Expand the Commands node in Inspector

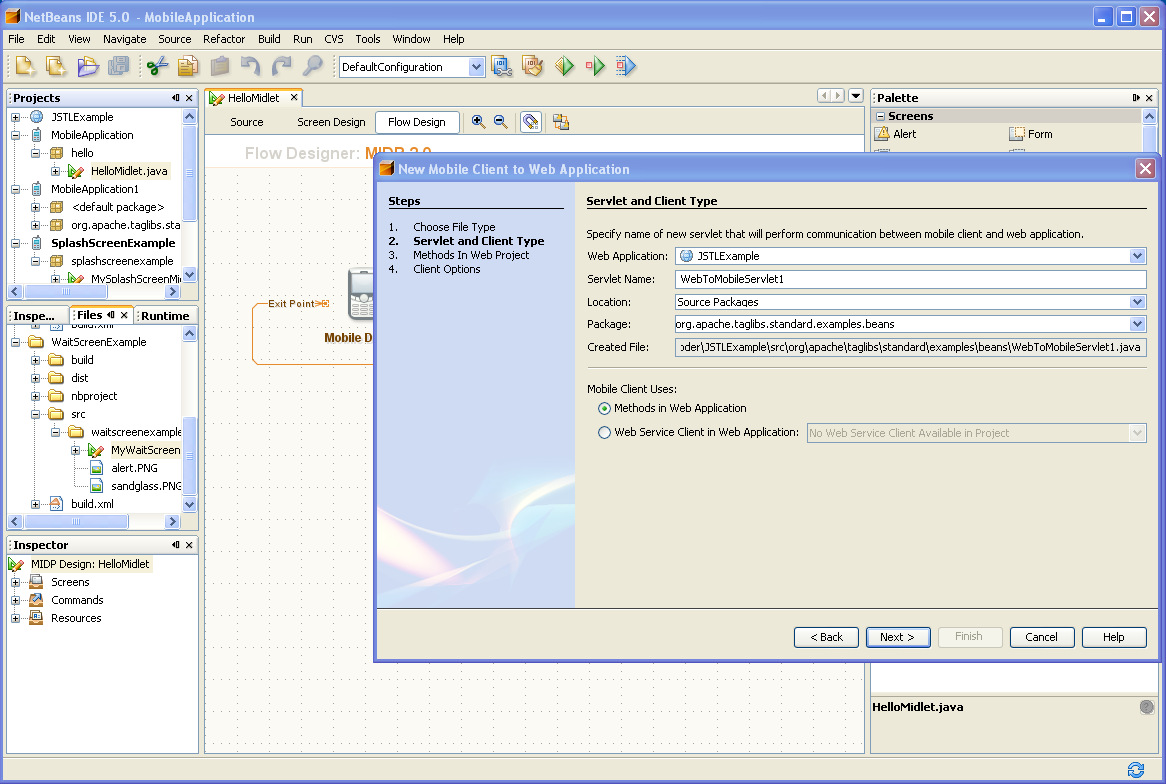tap(16, 600)
